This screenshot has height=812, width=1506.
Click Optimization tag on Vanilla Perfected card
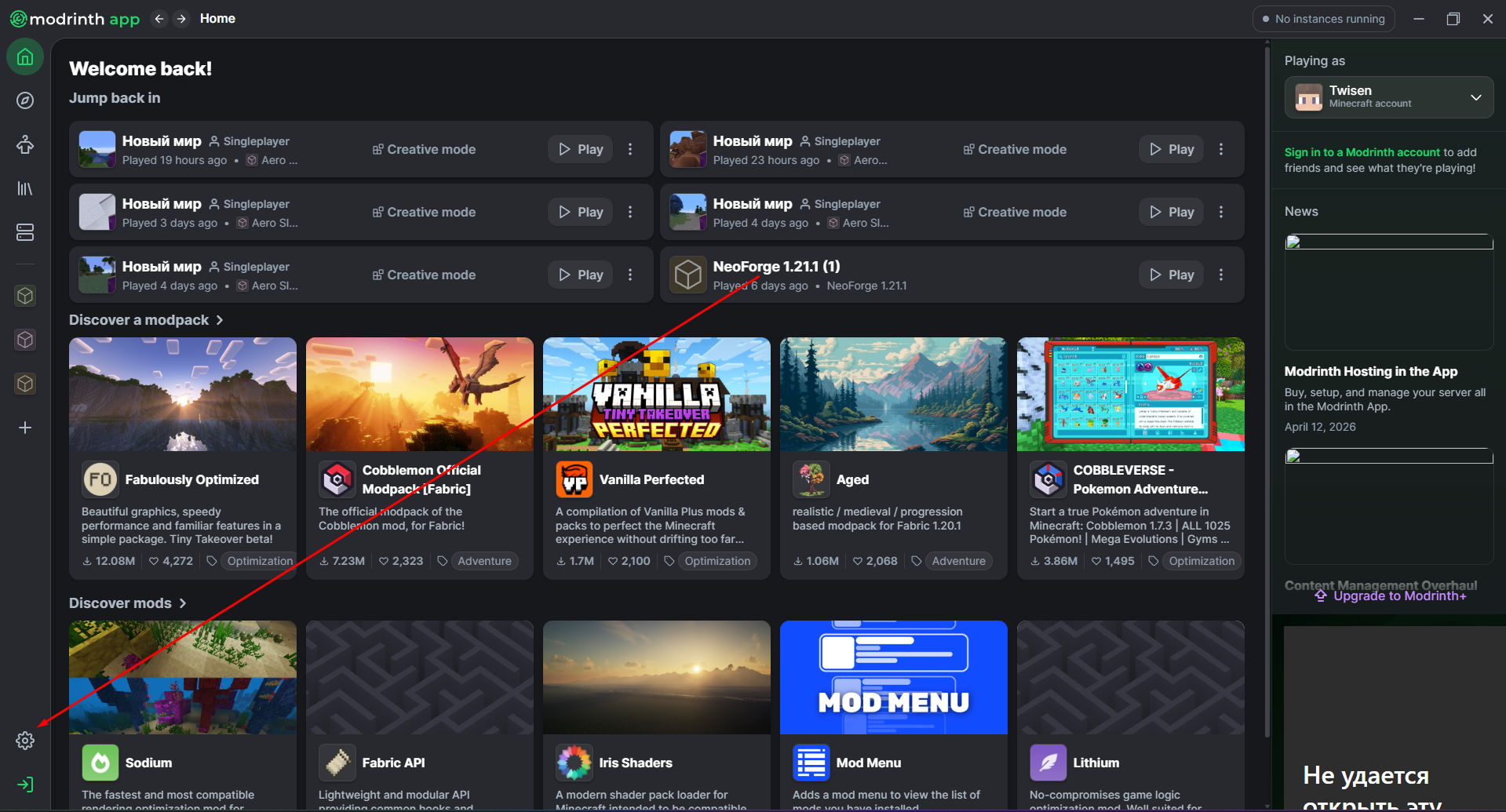717,561
